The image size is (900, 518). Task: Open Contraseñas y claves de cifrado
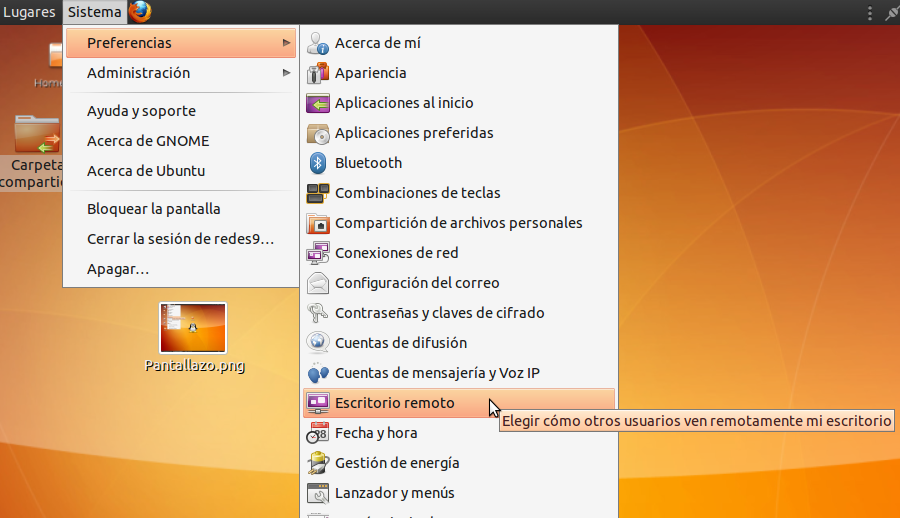click(459, 313)
